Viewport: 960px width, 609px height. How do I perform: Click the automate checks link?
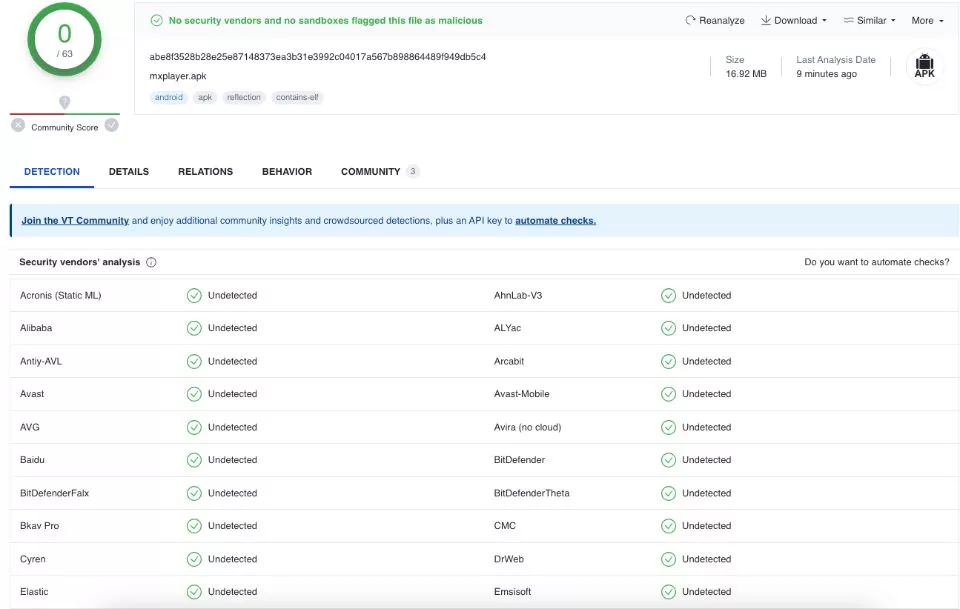pos(555,220)
